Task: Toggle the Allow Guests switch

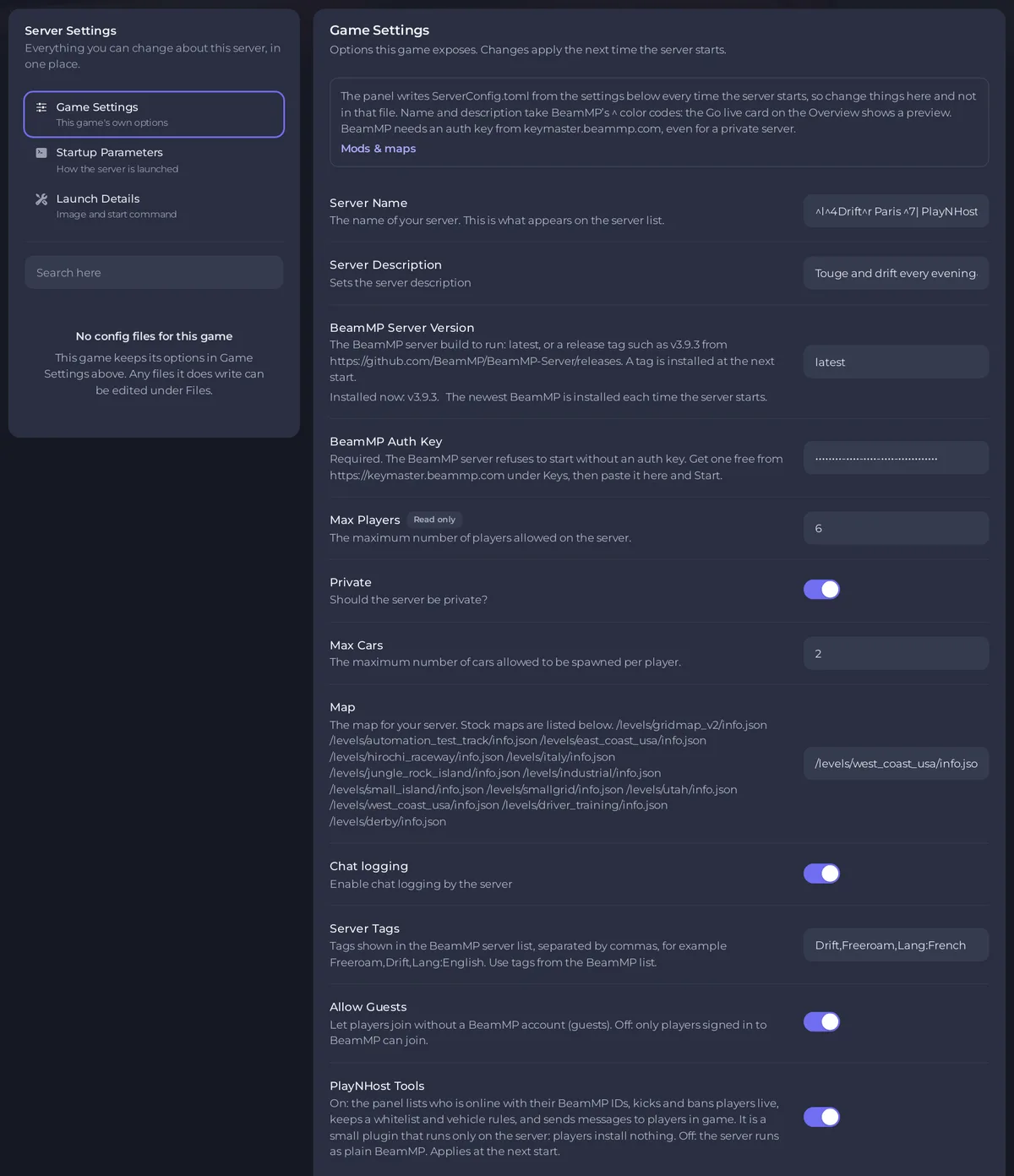Action: pos(821,1022)
